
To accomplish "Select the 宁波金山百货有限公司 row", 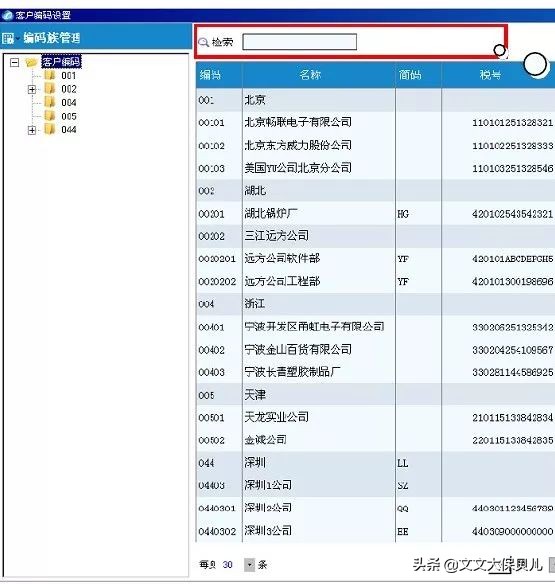I will tap(375, 350).
